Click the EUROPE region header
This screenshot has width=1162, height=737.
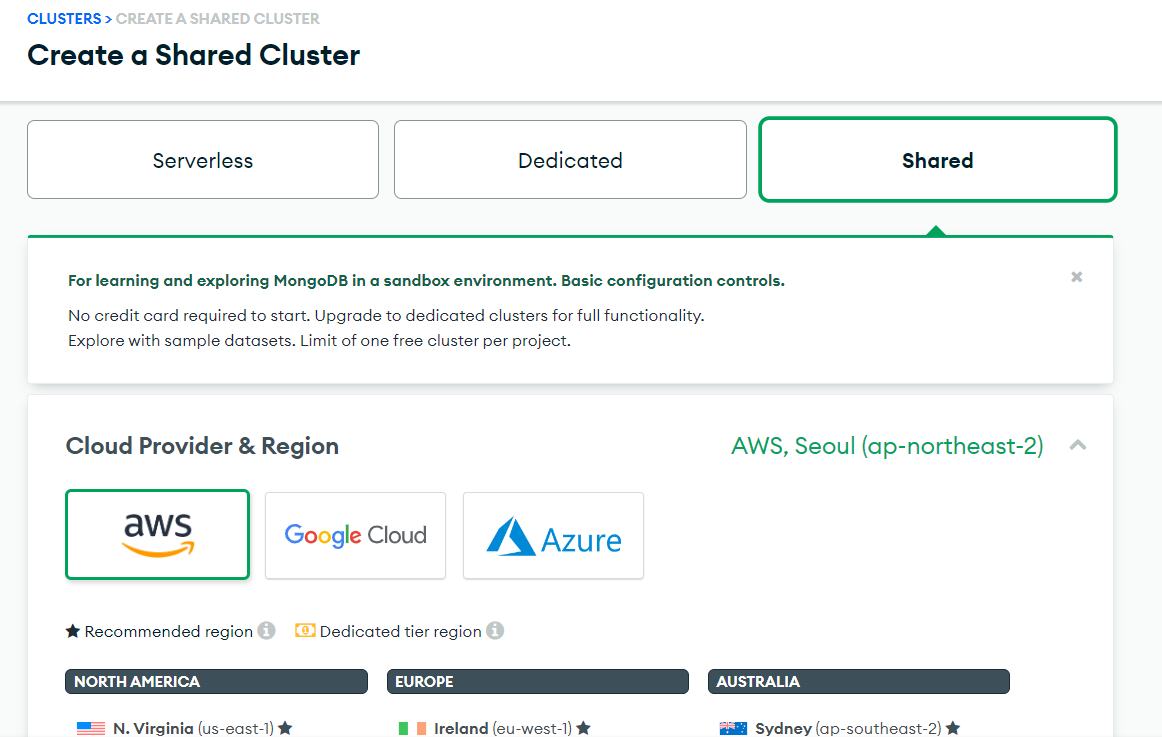(538, 681)
